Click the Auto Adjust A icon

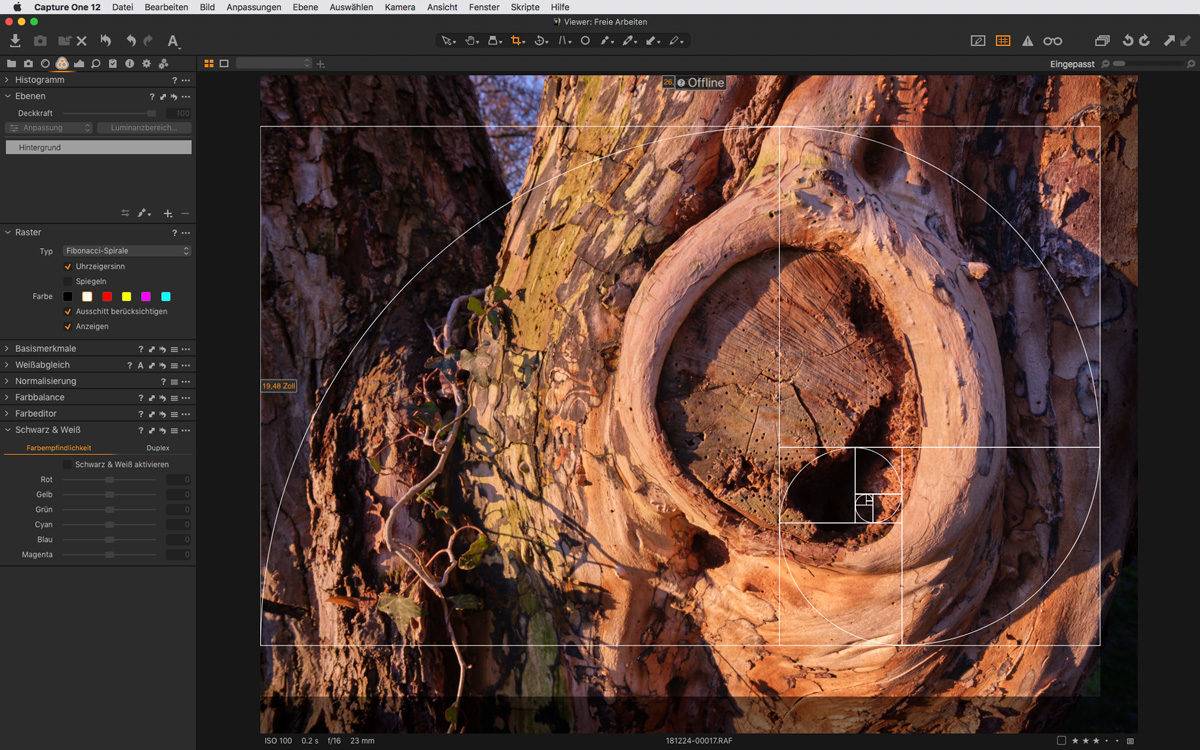point(173,41)
